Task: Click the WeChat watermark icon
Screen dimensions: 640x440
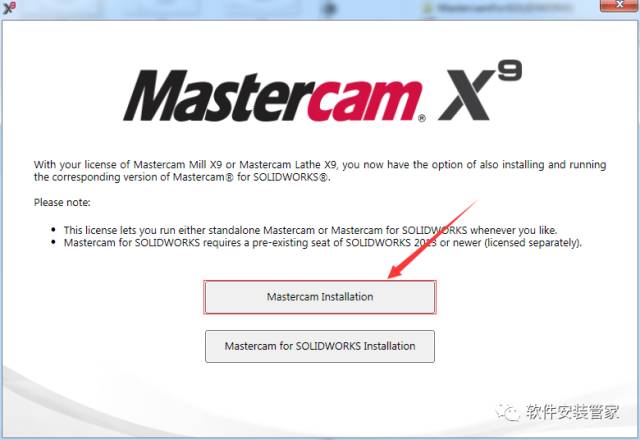Action: 507,412
